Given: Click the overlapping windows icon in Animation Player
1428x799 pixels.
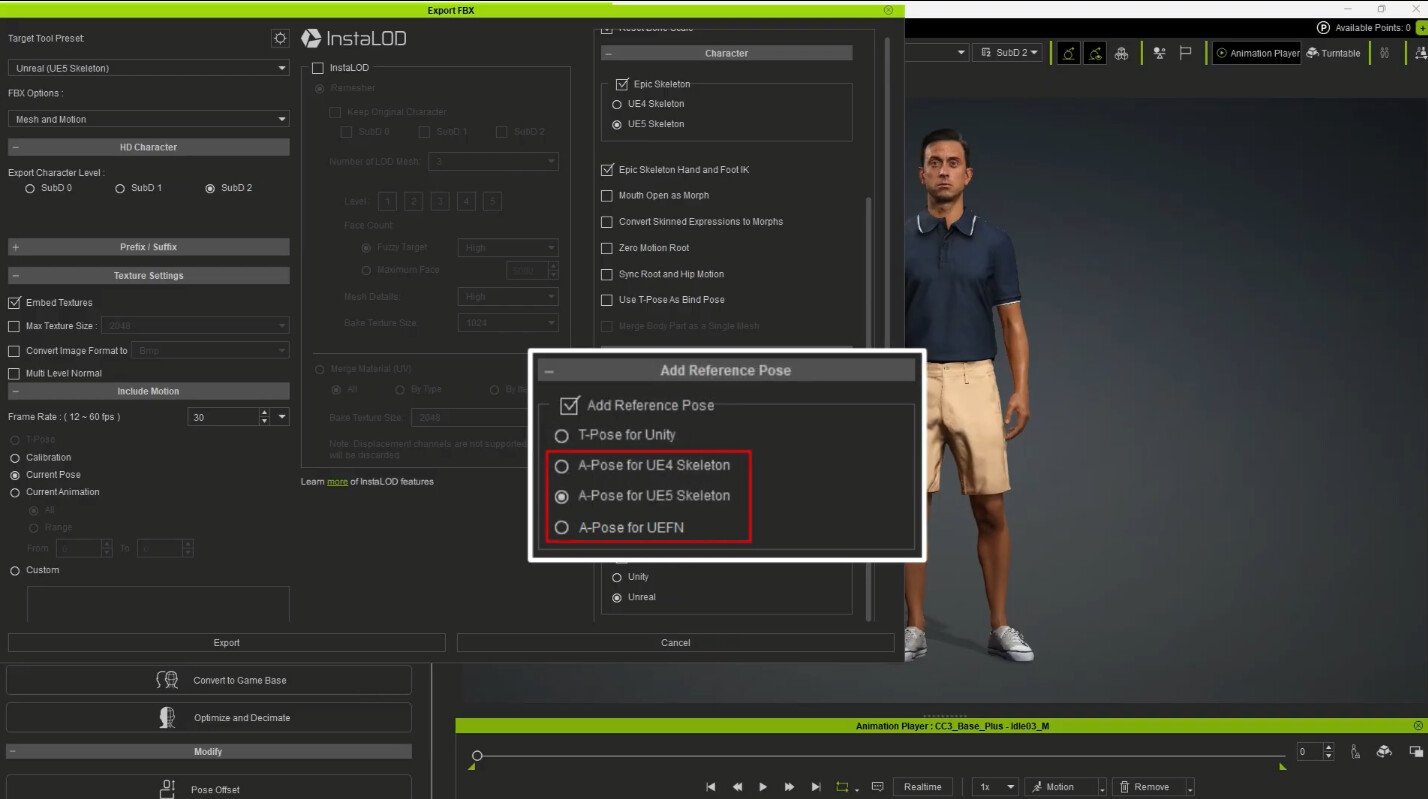Looking at the screenshot, I should pos(1416,751).
